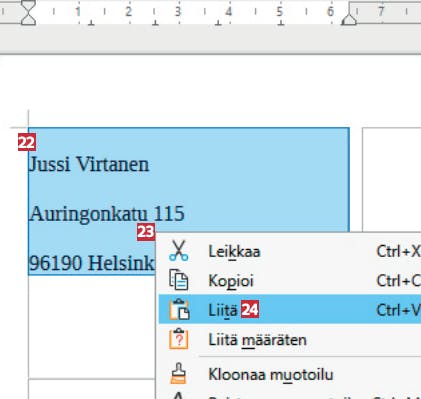Click ruler mark number 3
Image resolution: width=421 pixels, height=399 pixels.
click(178, 12)
